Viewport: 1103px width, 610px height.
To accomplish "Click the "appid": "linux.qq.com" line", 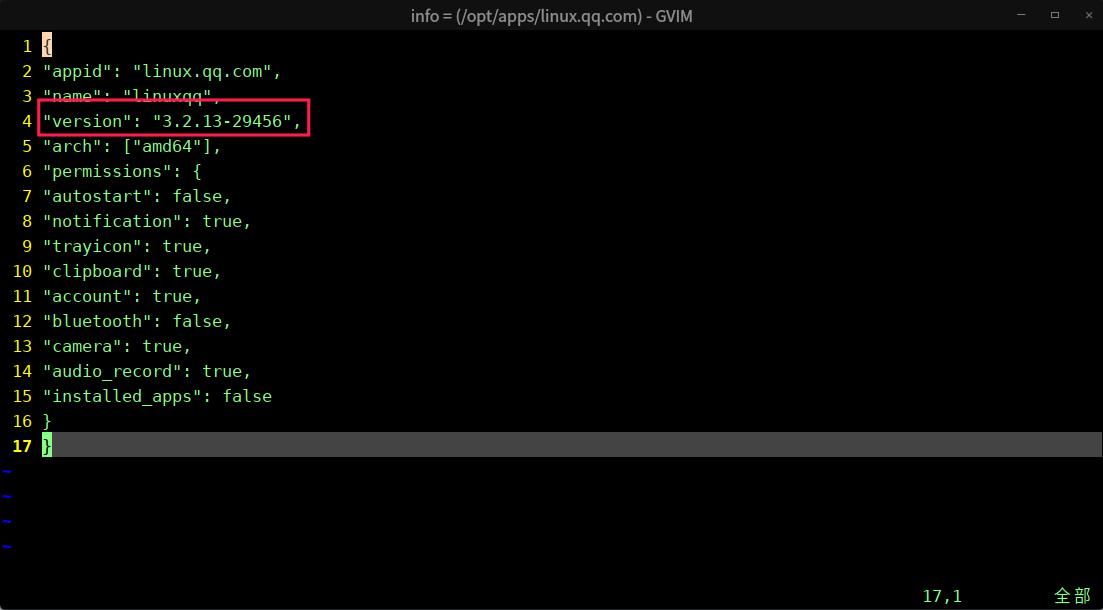I will [x=162, y=71].
